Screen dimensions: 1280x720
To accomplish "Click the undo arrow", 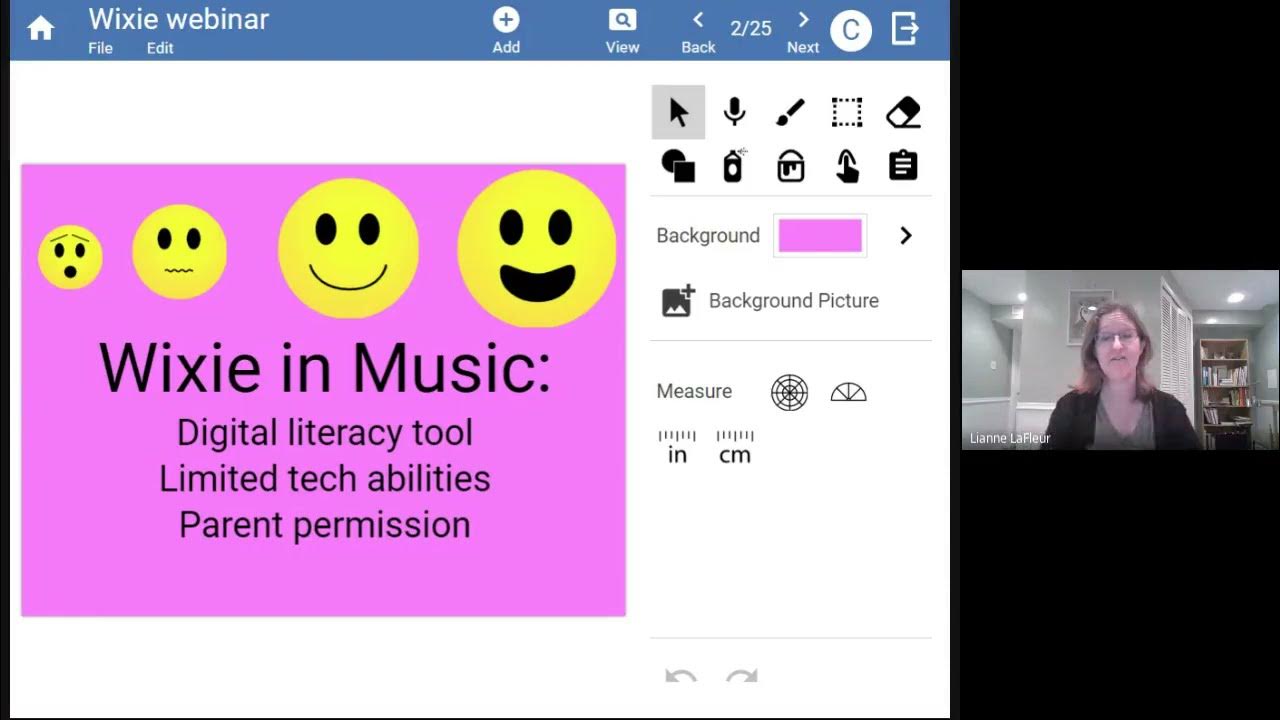I will point(681,677).
